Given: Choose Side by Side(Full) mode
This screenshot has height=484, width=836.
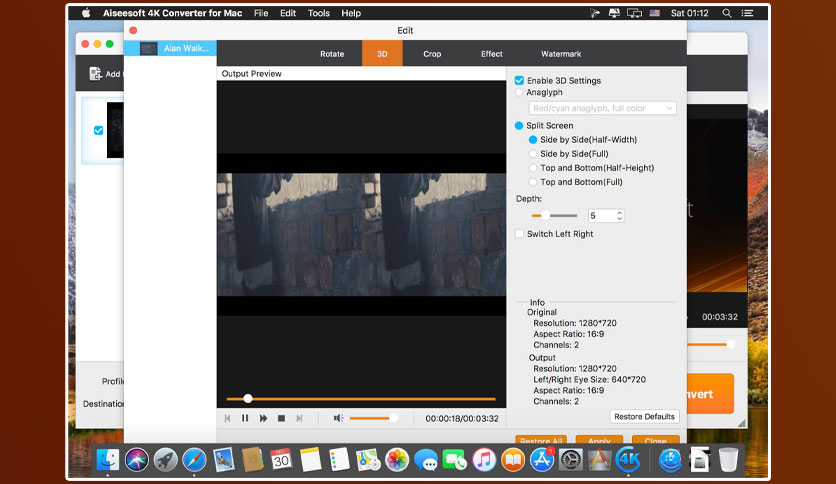Looking at the screenshot, I should coord(533,154).
